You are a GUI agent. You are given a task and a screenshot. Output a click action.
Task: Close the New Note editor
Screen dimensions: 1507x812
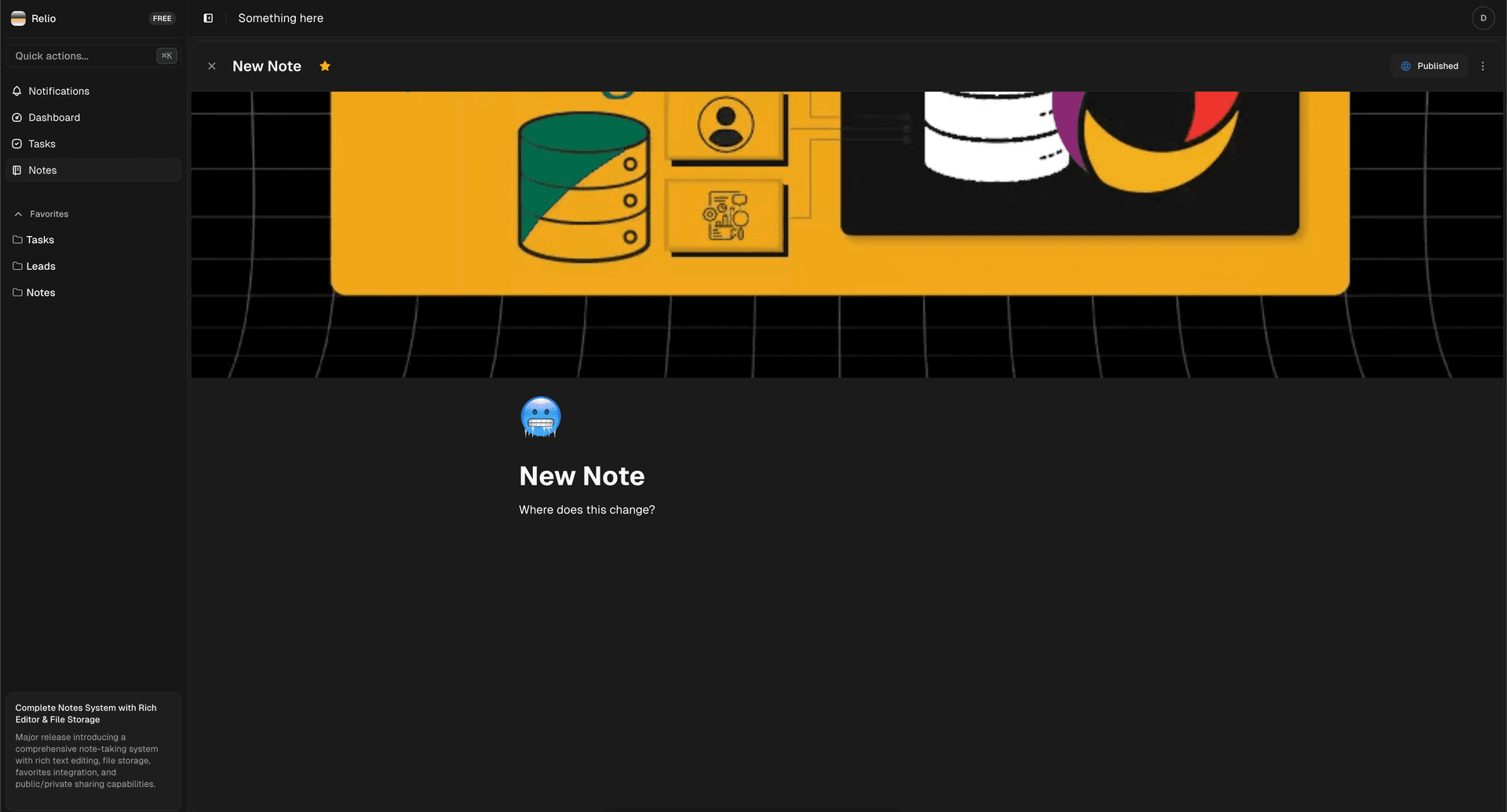point(211,66)
